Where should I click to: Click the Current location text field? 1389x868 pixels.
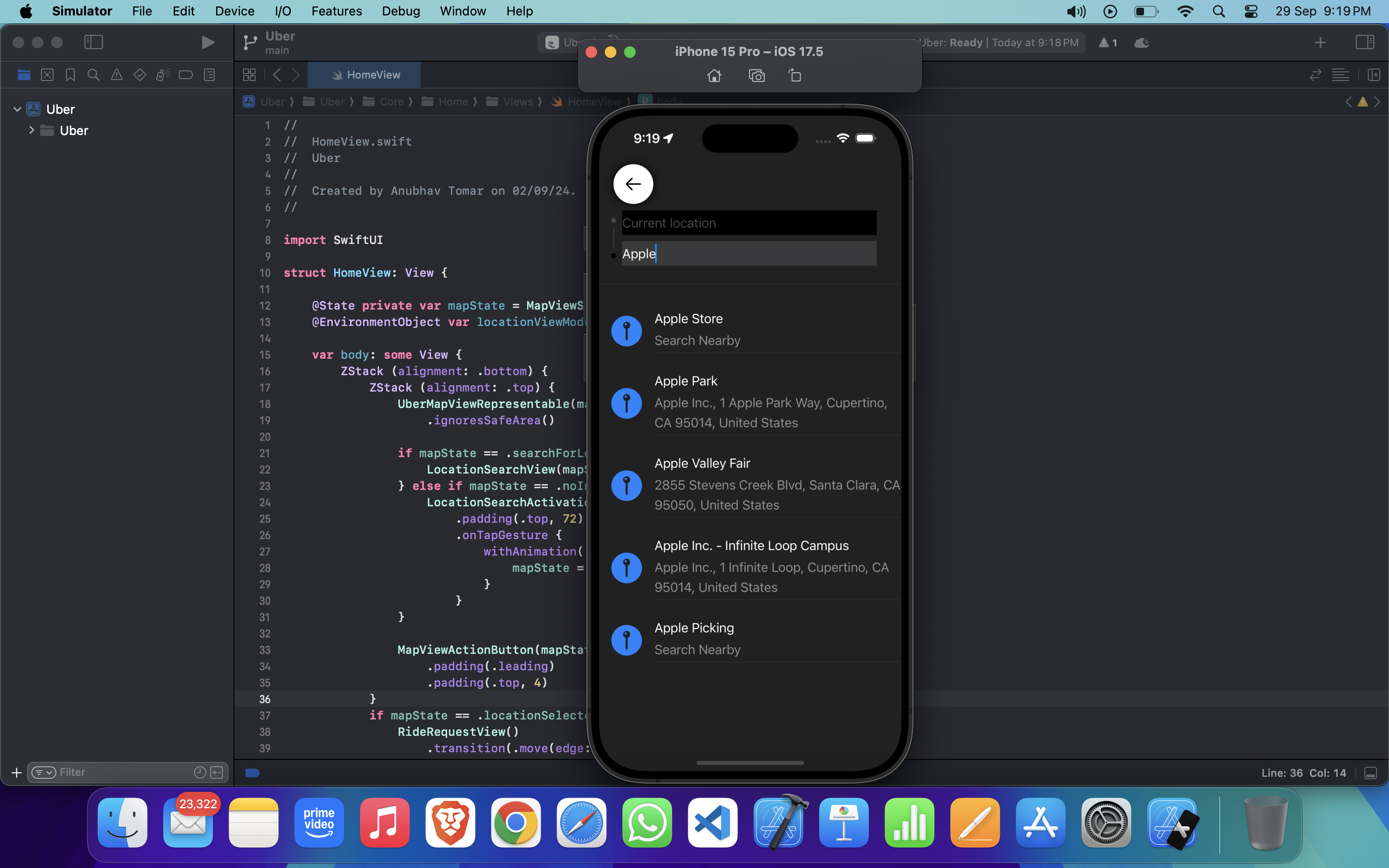[x=749, y=223]
